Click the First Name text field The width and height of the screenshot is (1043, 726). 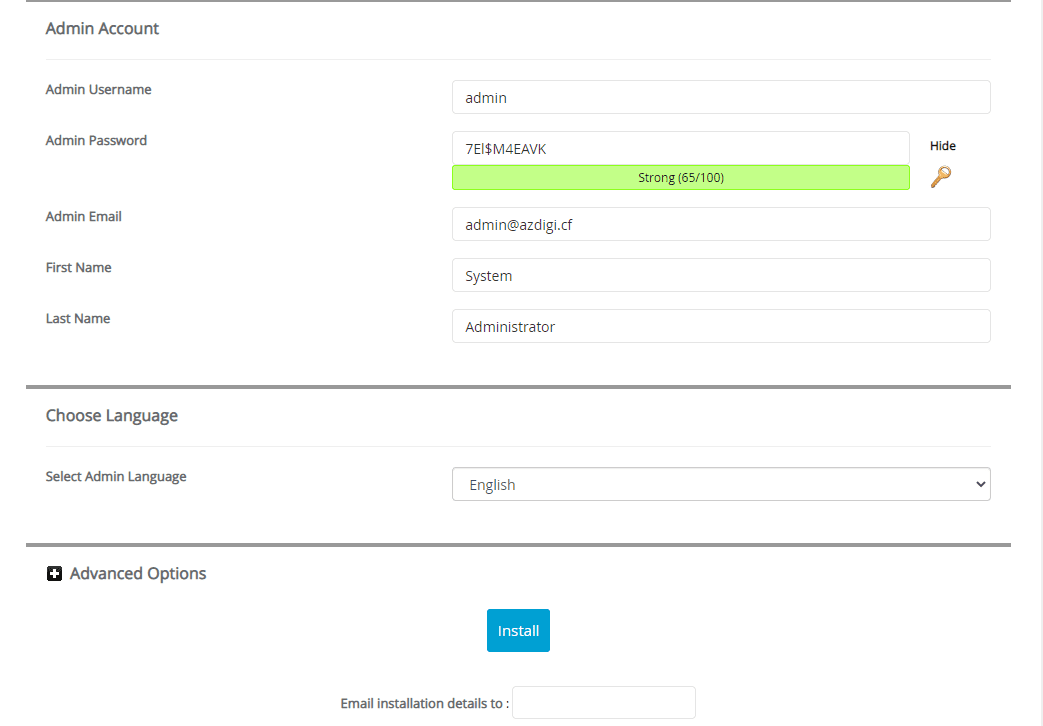point(720,276)
